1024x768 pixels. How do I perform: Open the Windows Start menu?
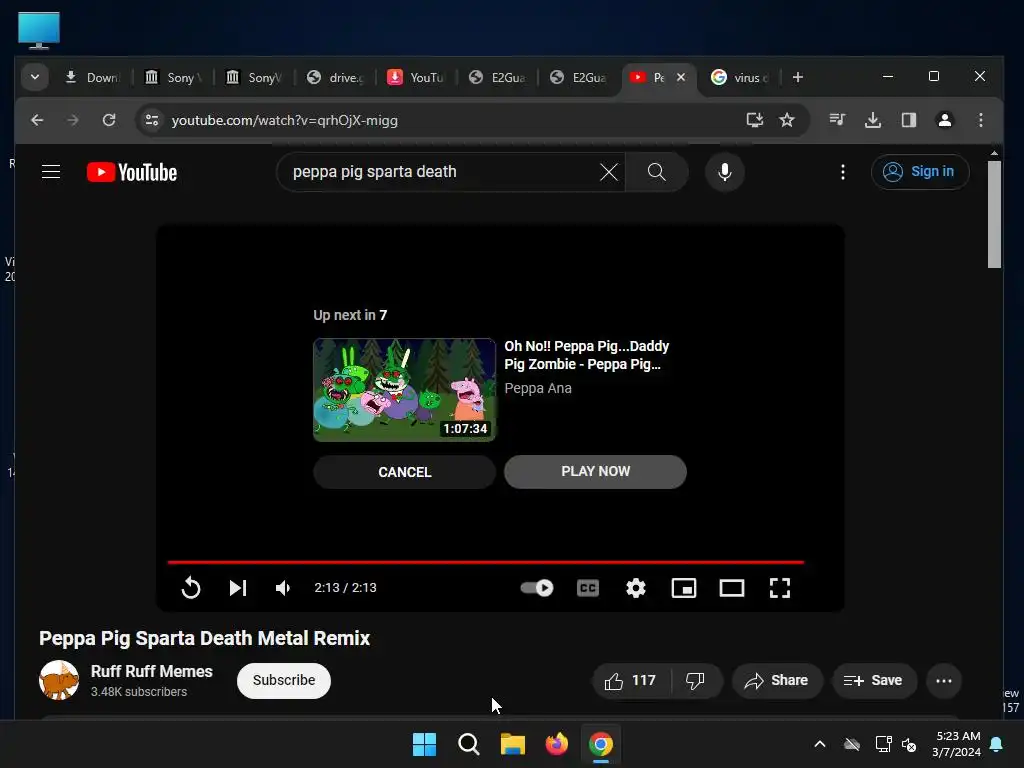pyautogui.click(x=424, y=744)
